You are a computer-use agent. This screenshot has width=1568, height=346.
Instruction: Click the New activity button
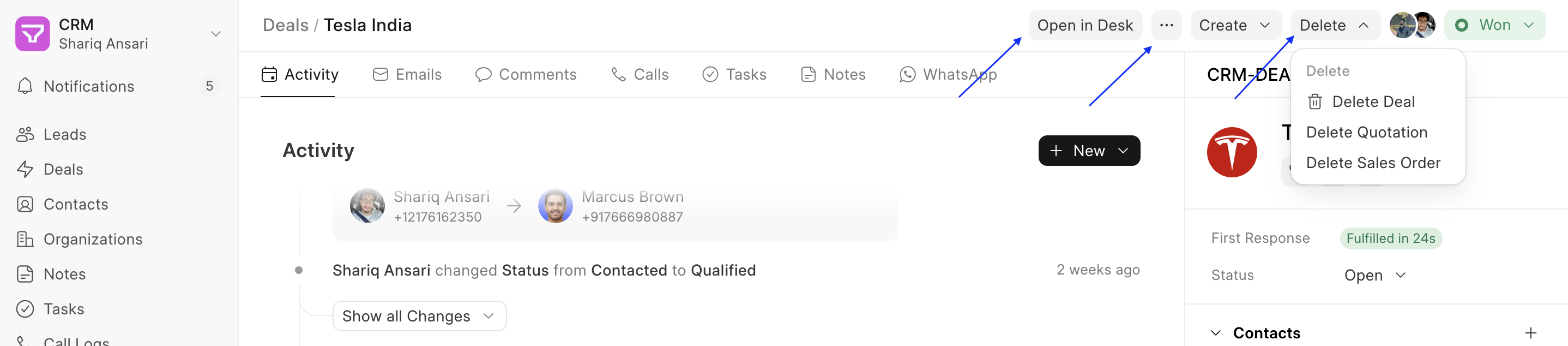tap(1088, 151)
